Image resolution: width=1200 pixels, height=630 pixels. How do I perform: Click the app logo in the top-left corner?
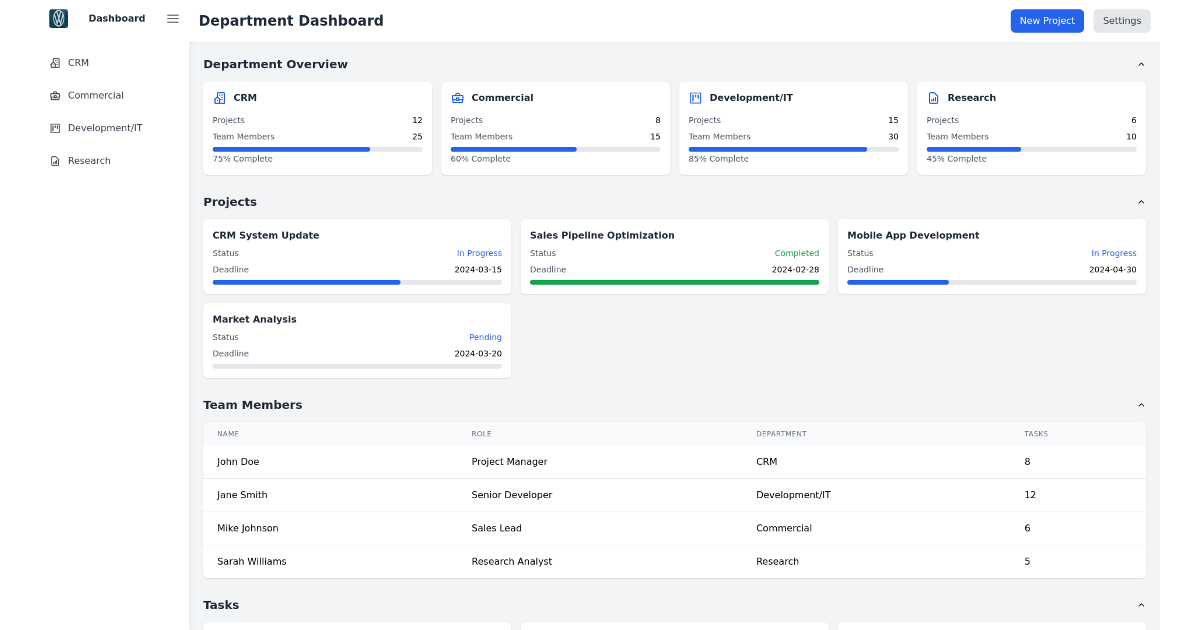click(58, 18)
